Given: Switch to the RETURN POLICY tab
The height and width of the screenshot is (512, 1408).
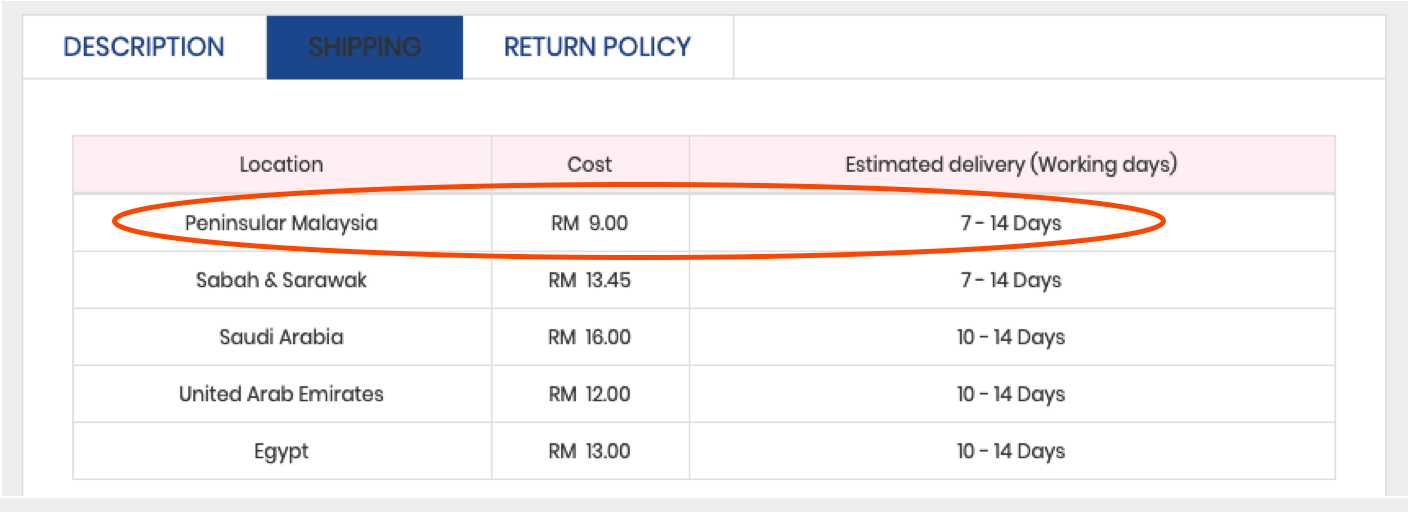Looking at the screenshot, I should point(597,47).
